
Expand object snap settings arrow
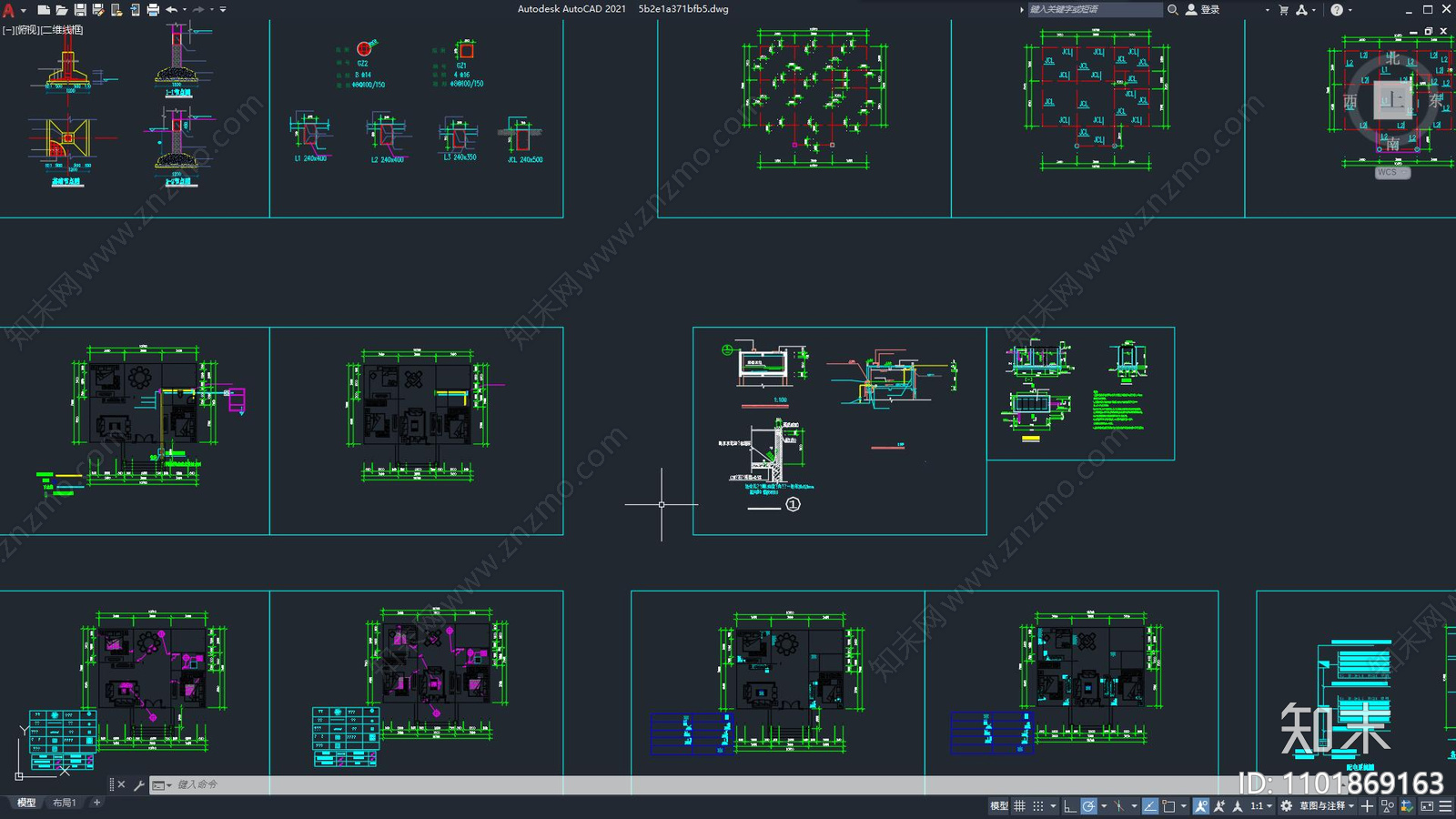pos(1183,806)
